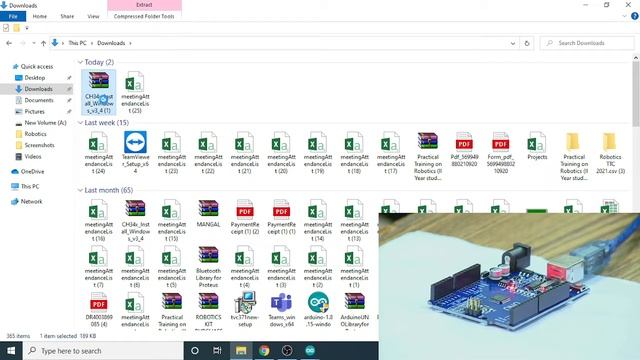Select Form_pdf_569949880210920 PDF file

pos(501,153)
